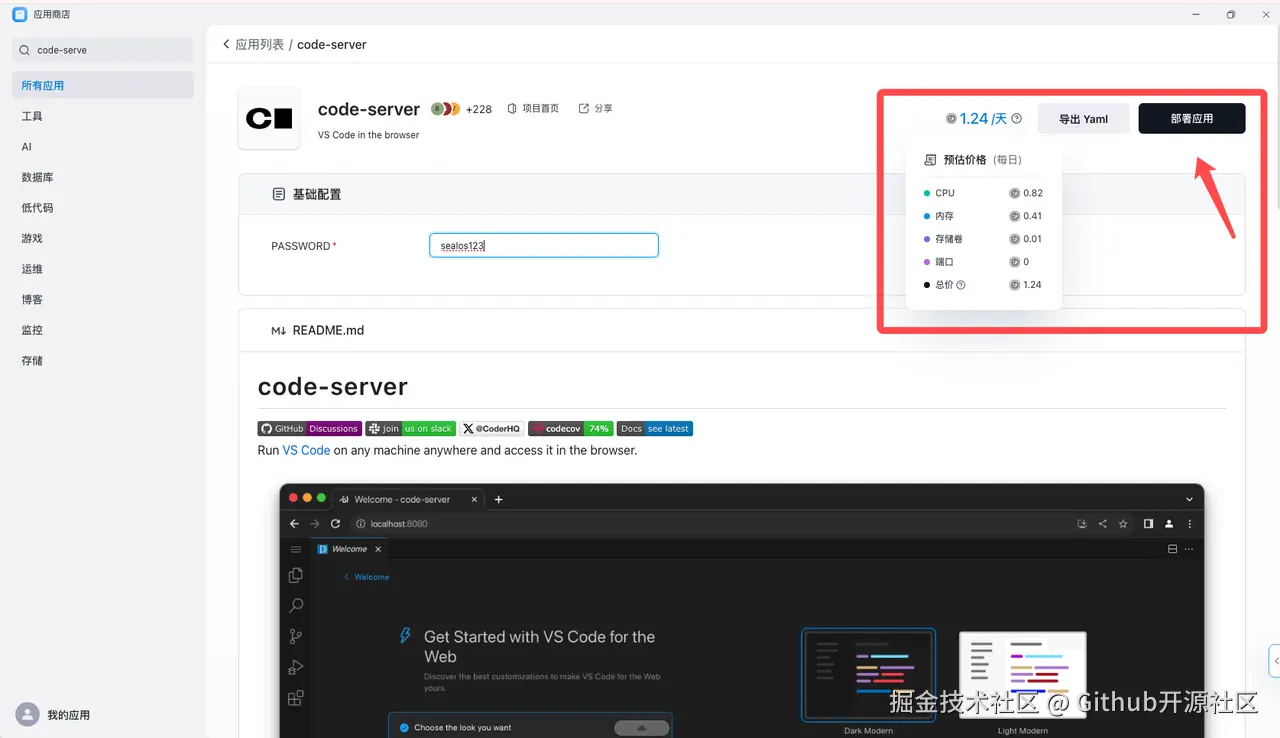Screen dimensions: 1280x738
Task: Click the 端口 price row showing 0
Action: click(983, 262)
